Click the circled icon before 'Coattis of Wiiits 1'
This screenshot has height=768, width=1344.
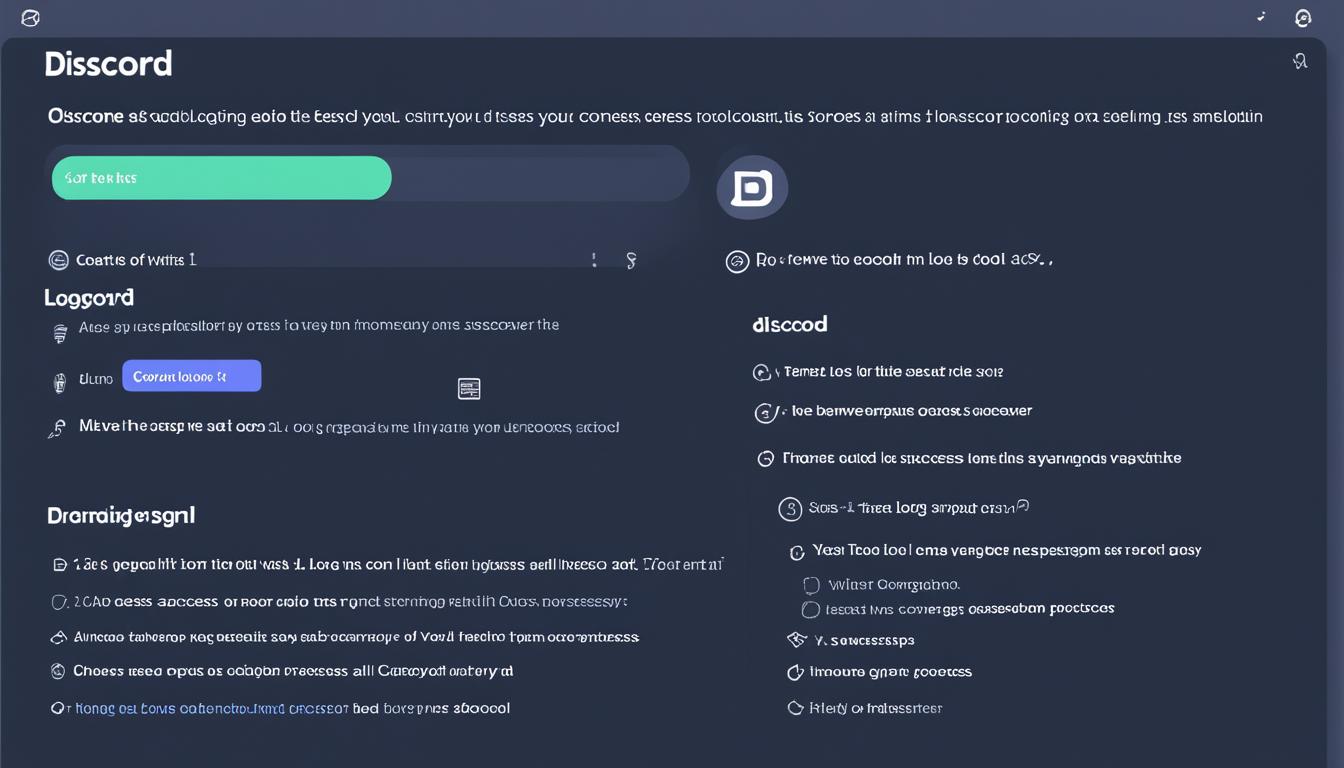pyautogui.click(x=59, y=260)
